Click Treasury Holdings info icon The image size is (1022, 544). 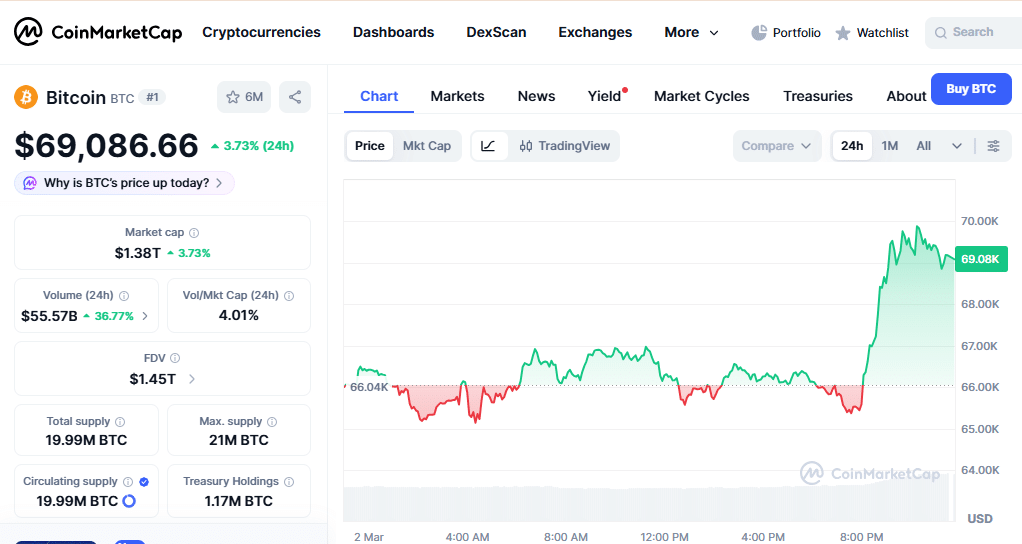tap(289, 481)
